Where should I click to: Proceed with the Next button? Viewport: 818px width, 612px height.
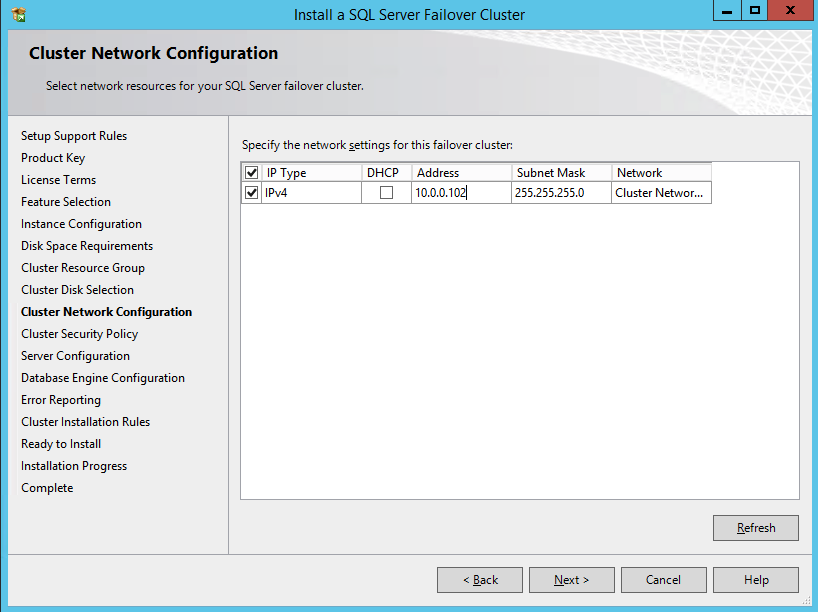[x=571, y=580]
